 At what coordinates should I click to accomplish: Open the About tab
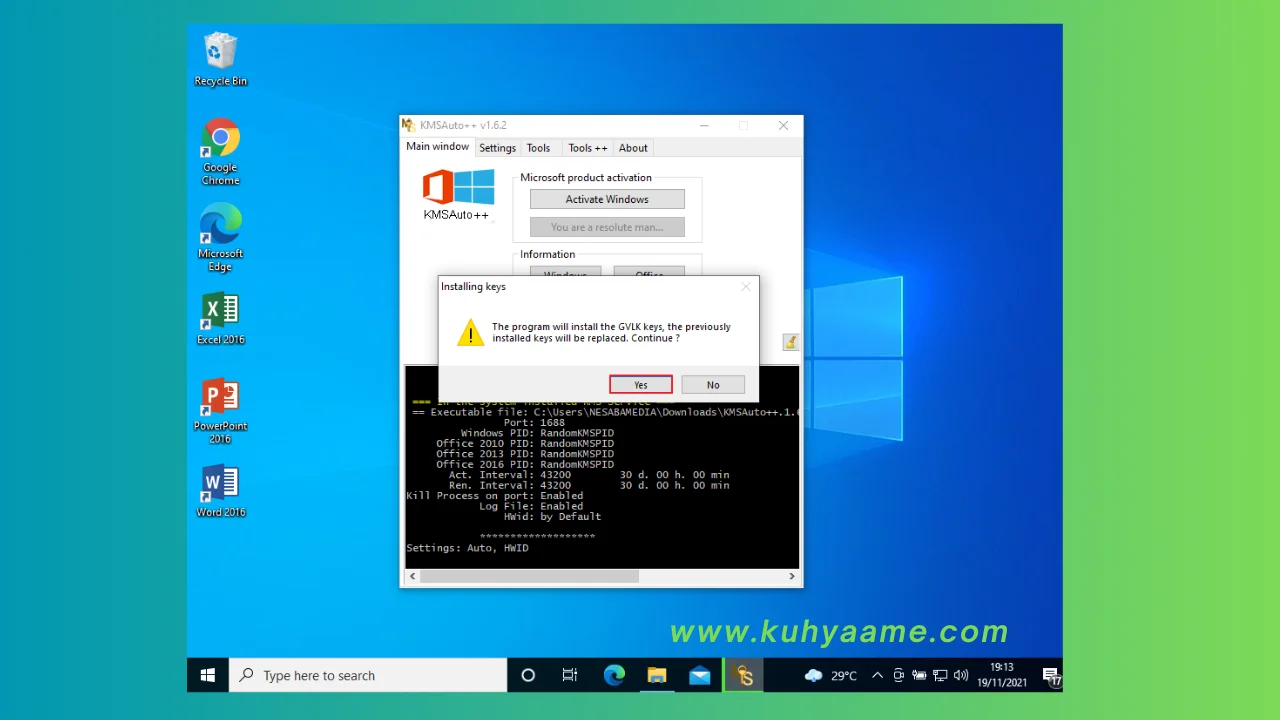coord(633,148)
